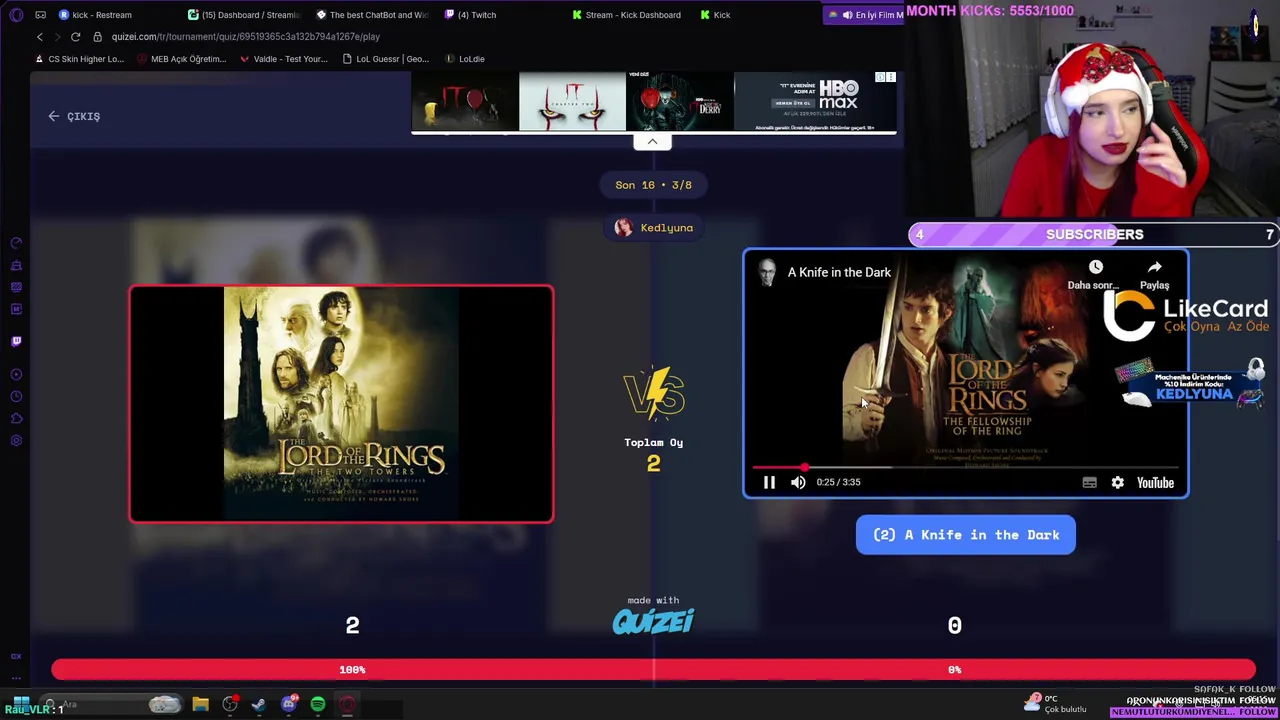Switch to The best ChatBot tab
Screen dimensions: 1280x720
point(372,15)
